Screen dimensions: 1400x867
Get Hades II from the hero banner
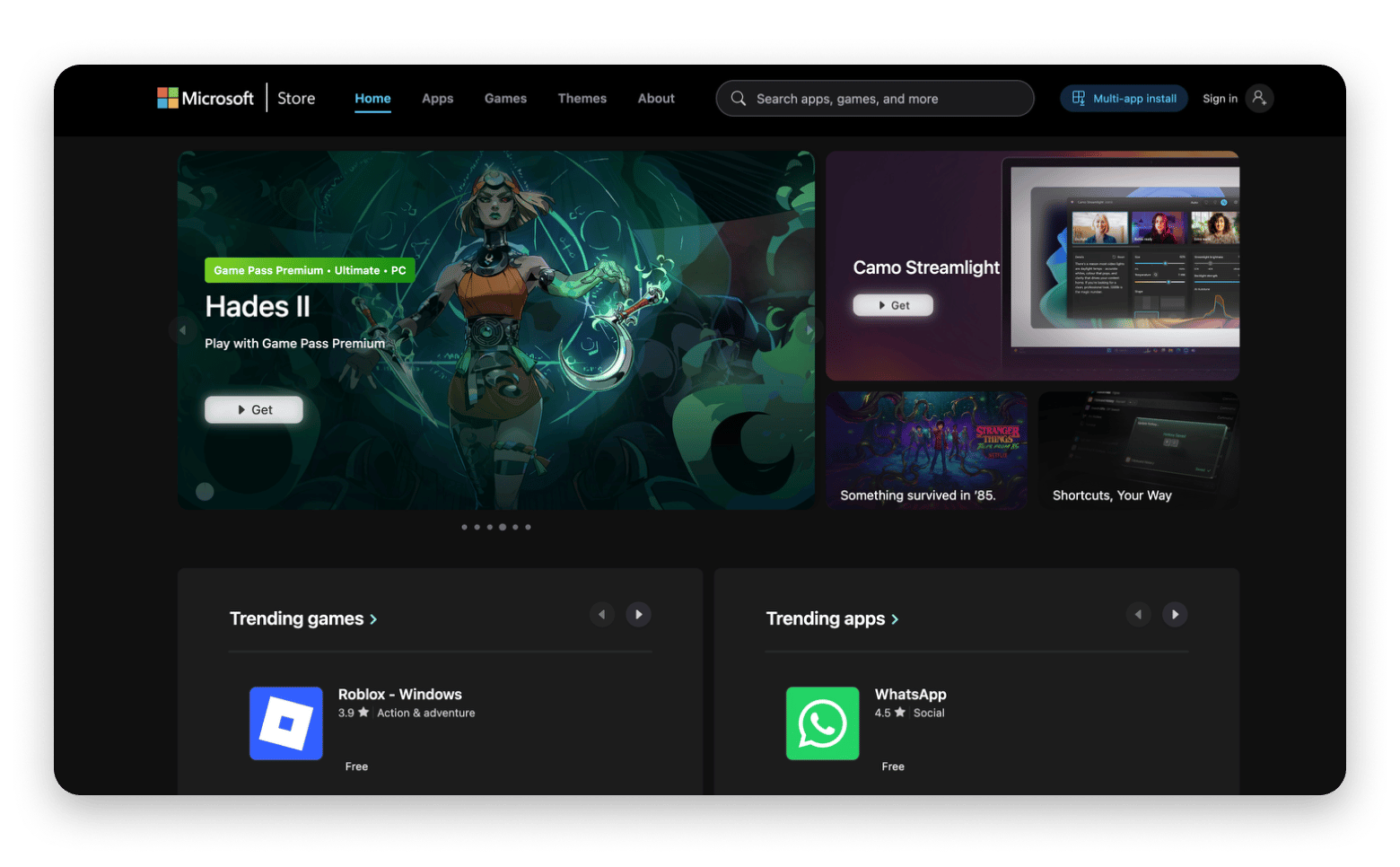[254, 409]
